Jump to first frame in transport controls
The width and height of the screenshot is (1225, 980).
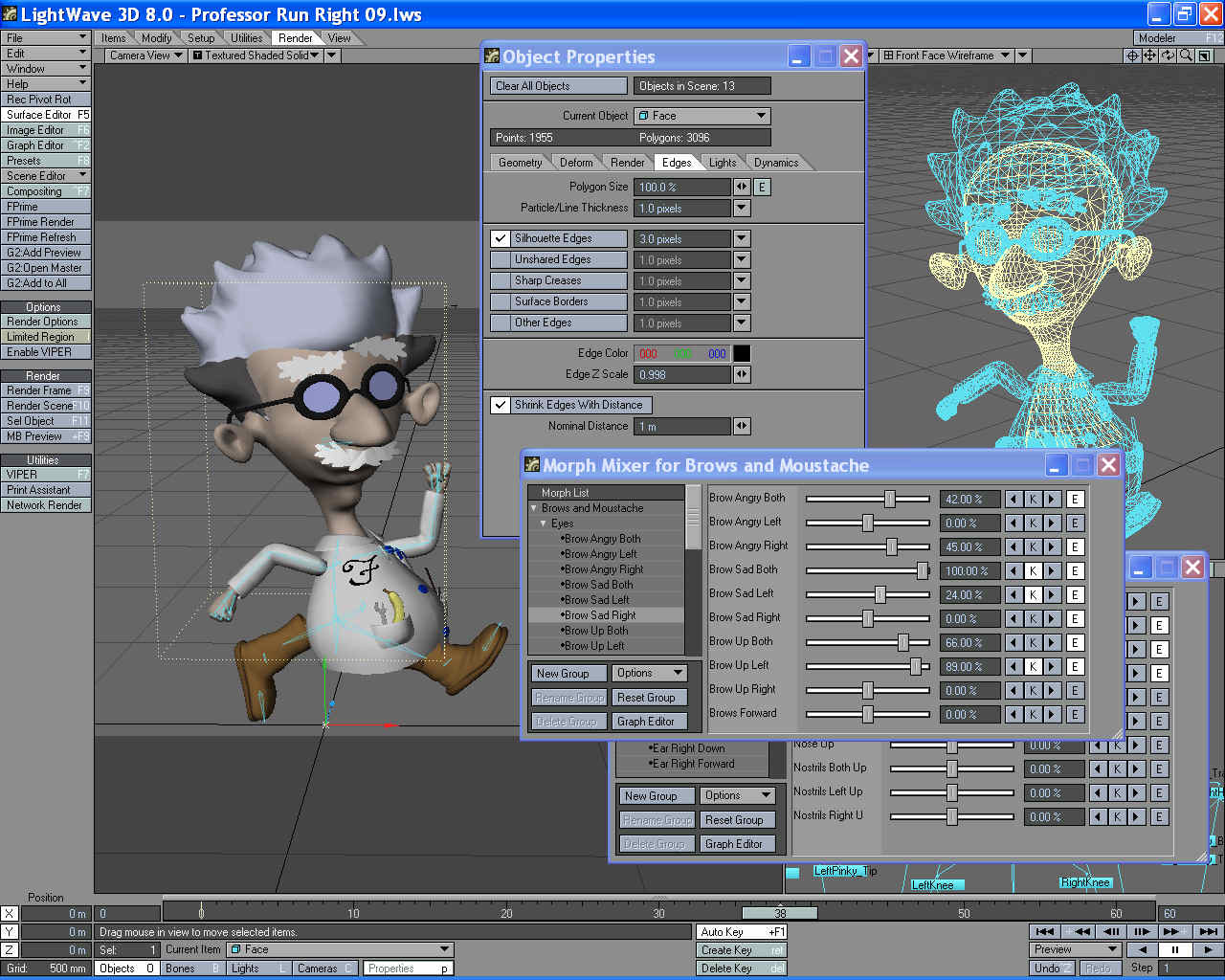[1045, 931]
